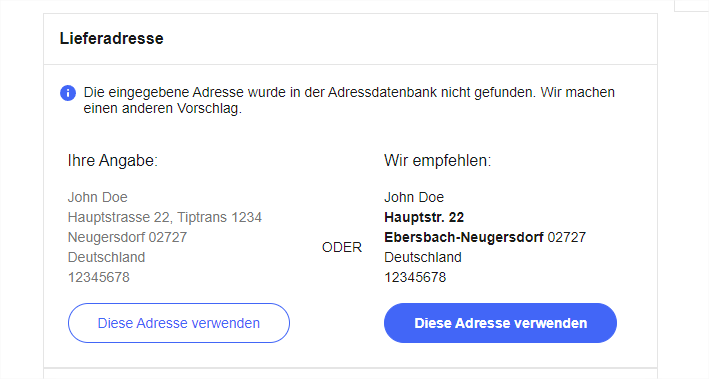Click the 'einen anderen Vorschlag.' message line
The image size is (709, 379).
pos(163,109)
